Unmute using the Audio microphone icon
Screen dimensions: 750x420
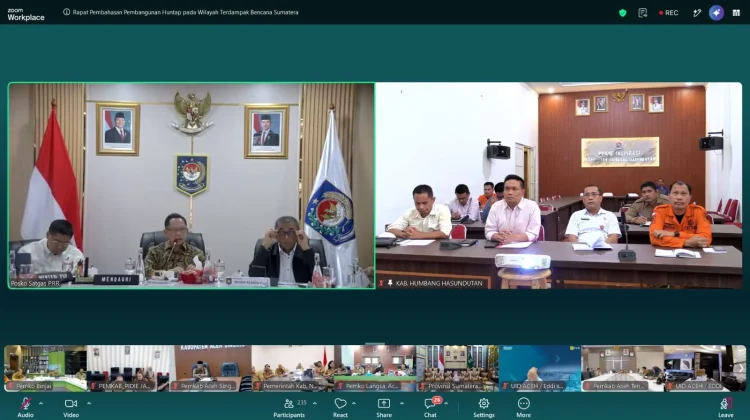(25, 403)
